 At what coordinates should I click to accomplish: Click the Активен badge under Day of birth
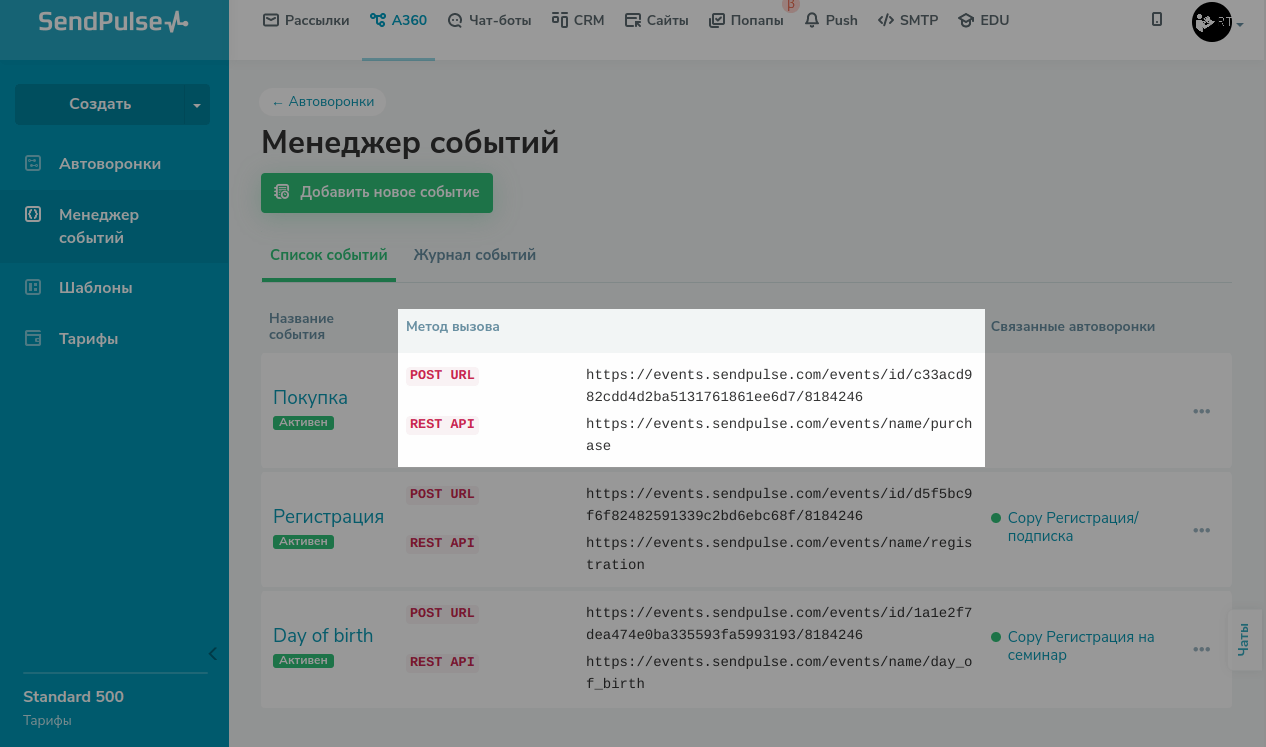pos(303,661)
